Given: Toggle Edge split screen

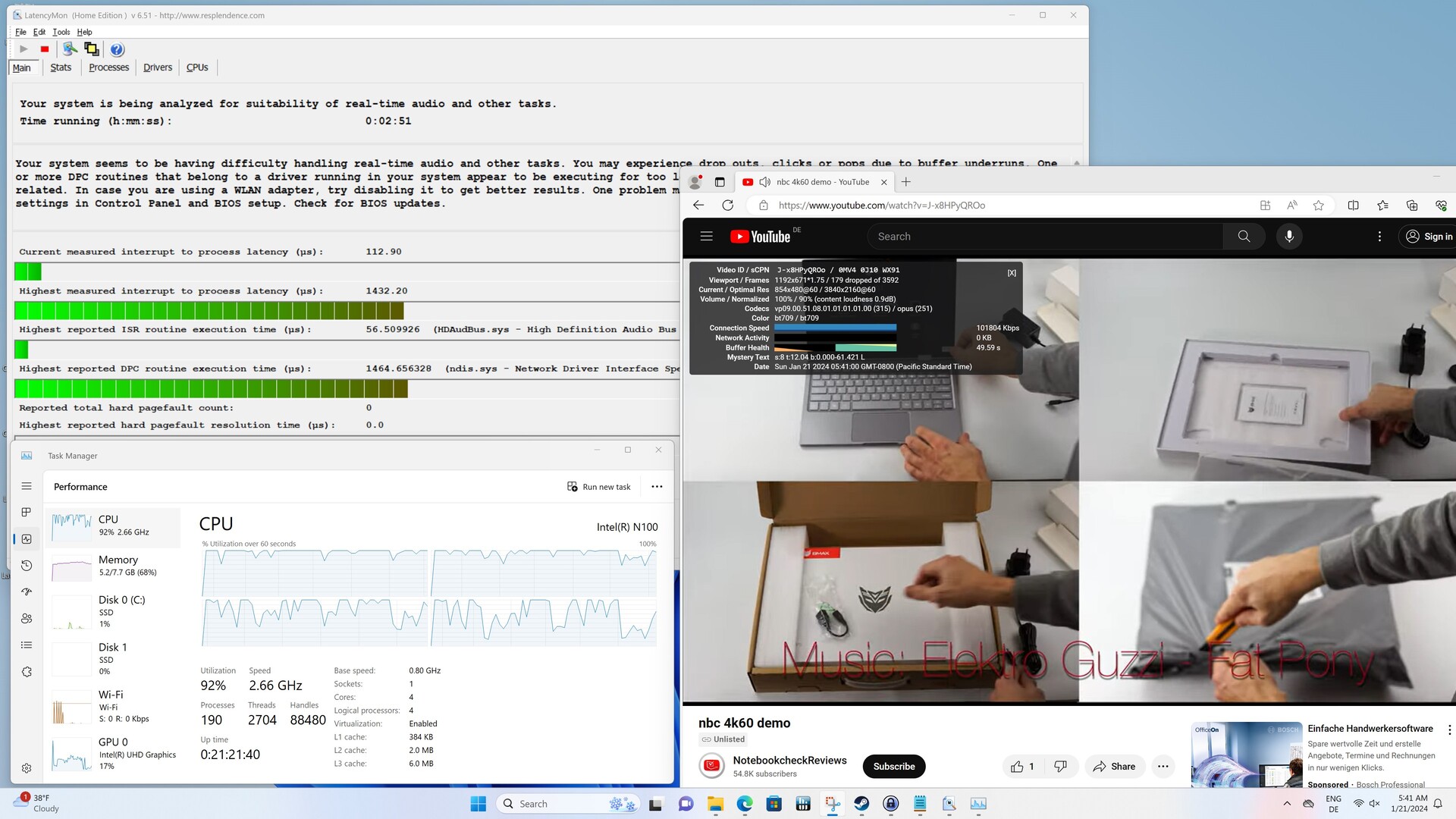Looking at the screenshot, I should click(x=1353, y=206).
